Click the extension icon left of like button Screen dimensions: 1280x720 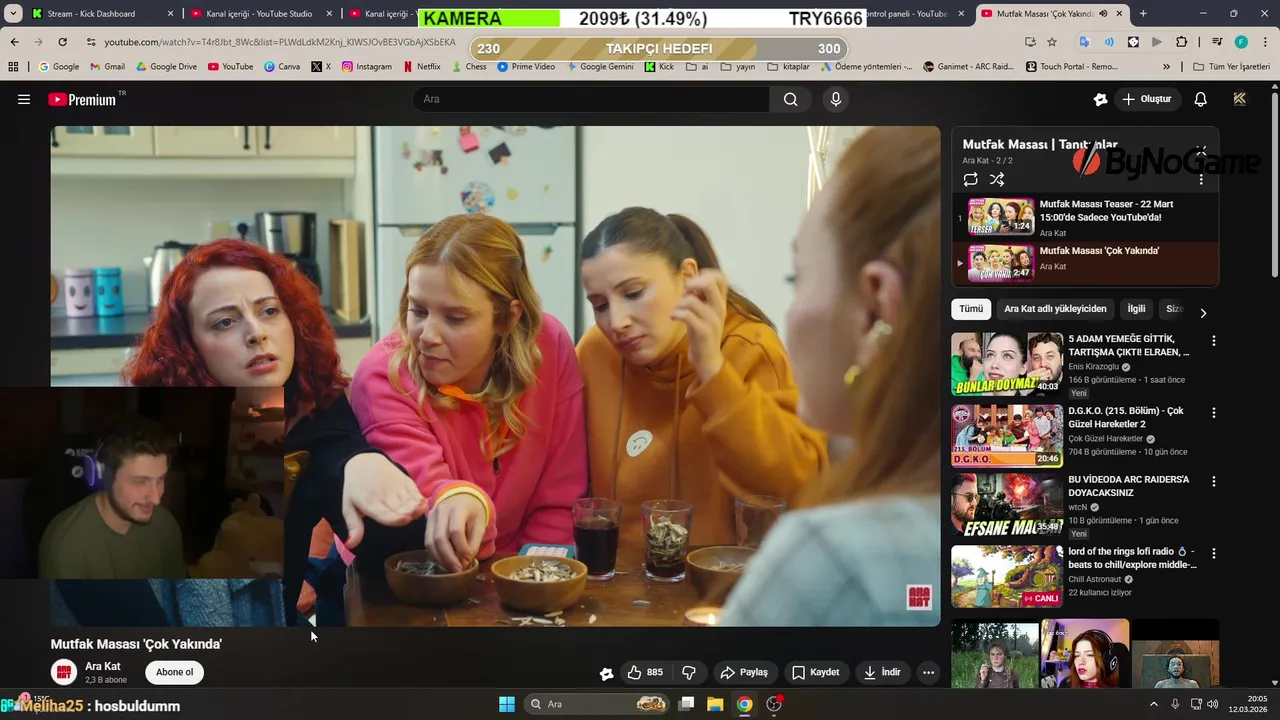pos(606,674)
